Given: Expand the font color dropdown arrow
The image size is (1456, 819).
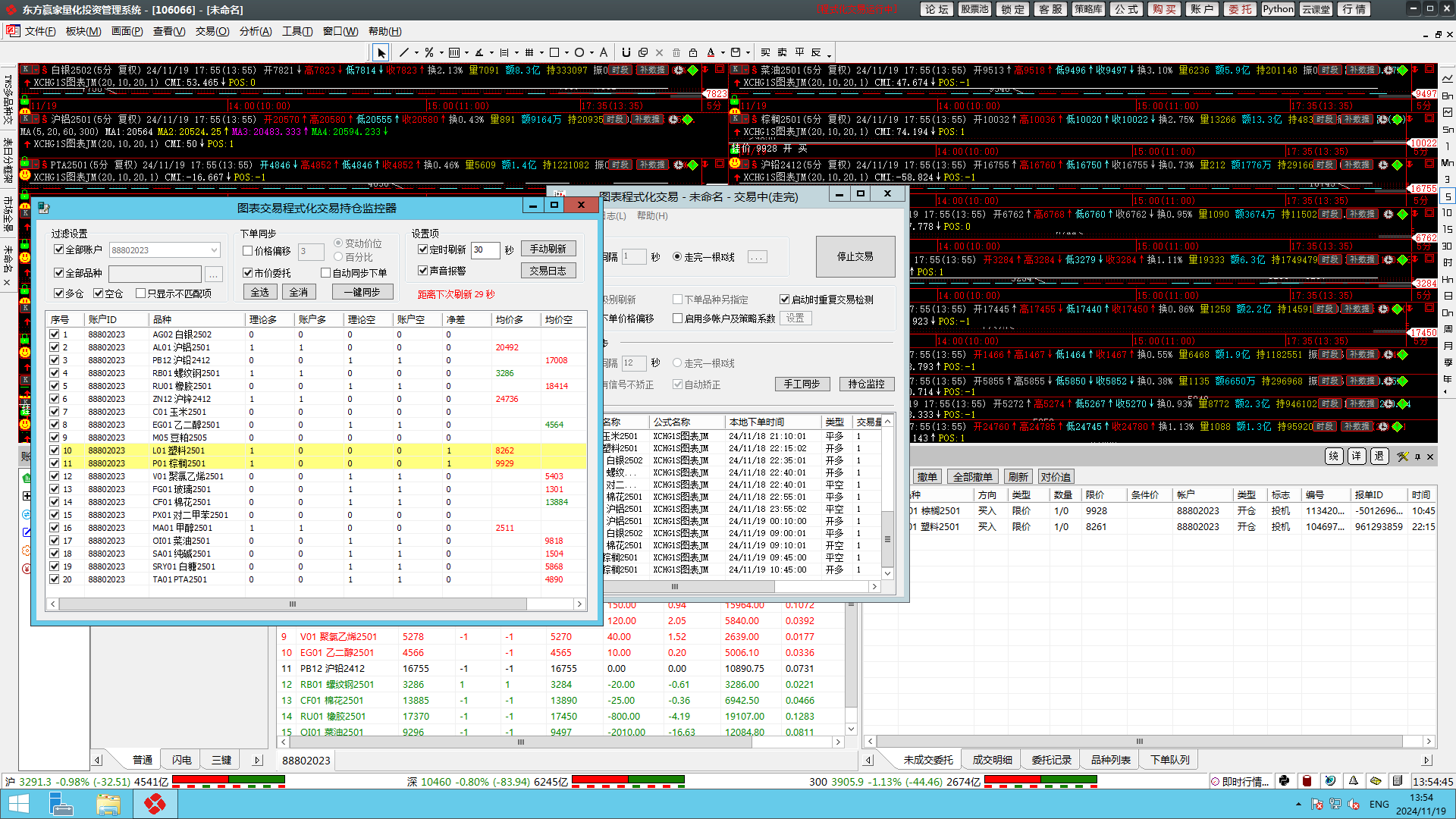Looking at the screenshot, I should coord(723,53).
